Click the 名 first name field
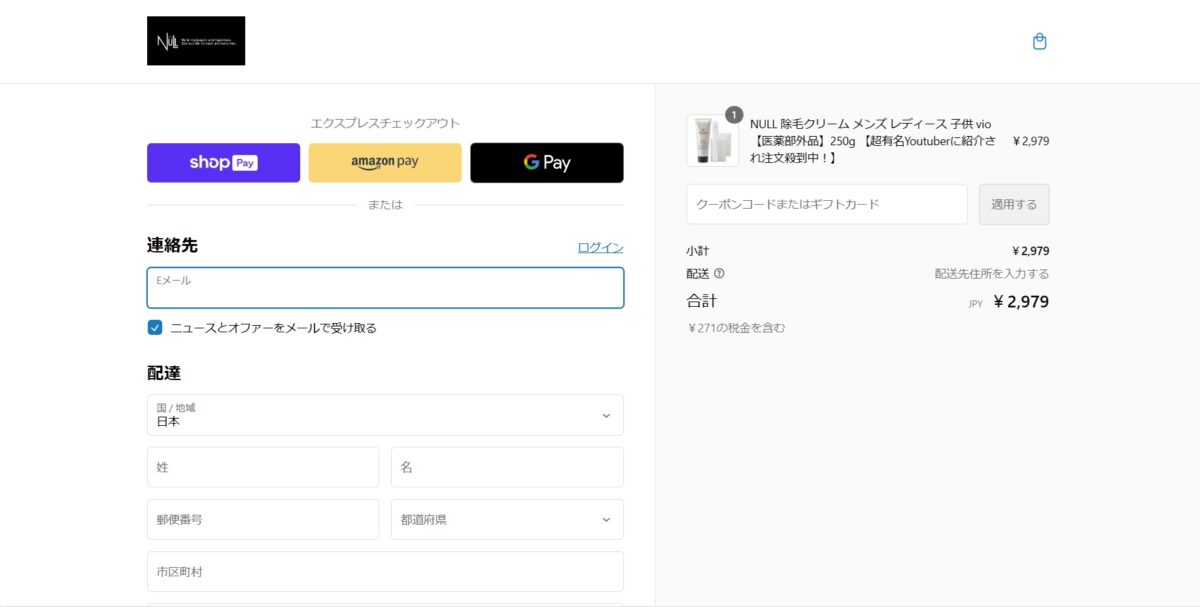This screenshot has height=607, width=1200. pos(507,467)
